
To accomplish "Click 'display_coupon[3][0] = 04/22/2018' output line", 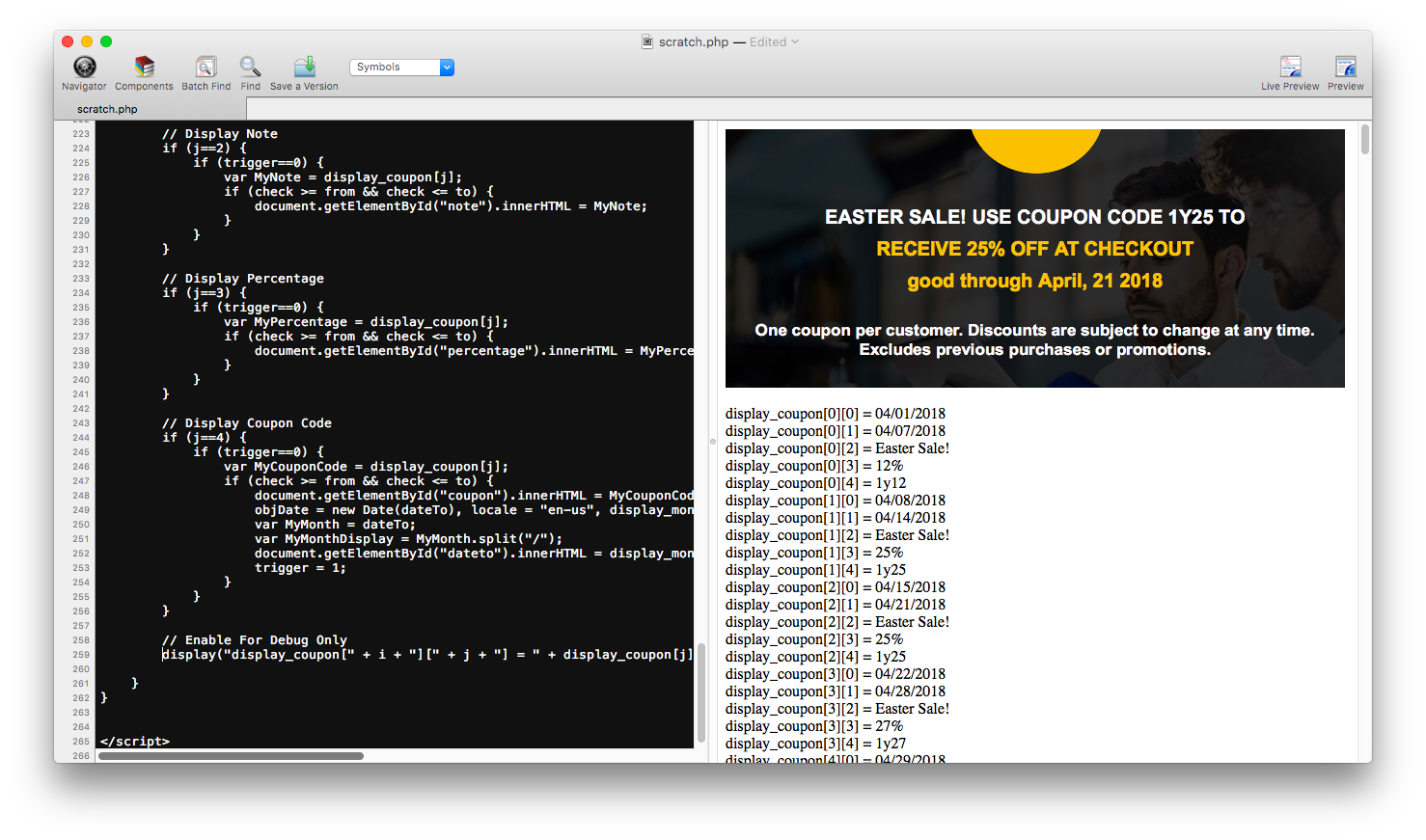I will (836, 674).
